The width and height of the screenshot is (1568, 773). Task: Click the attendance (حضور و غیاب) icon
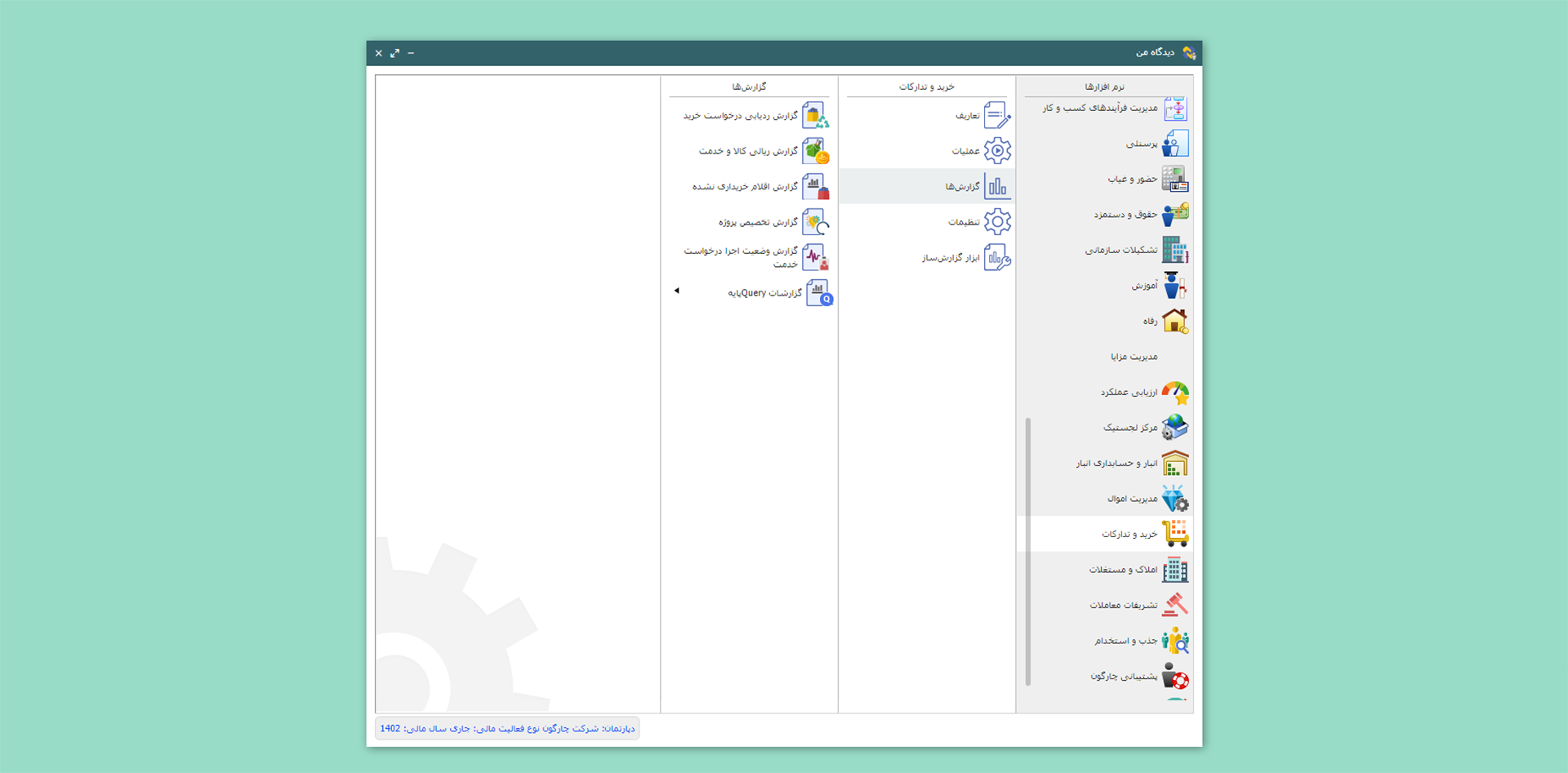coord(1174,179)
